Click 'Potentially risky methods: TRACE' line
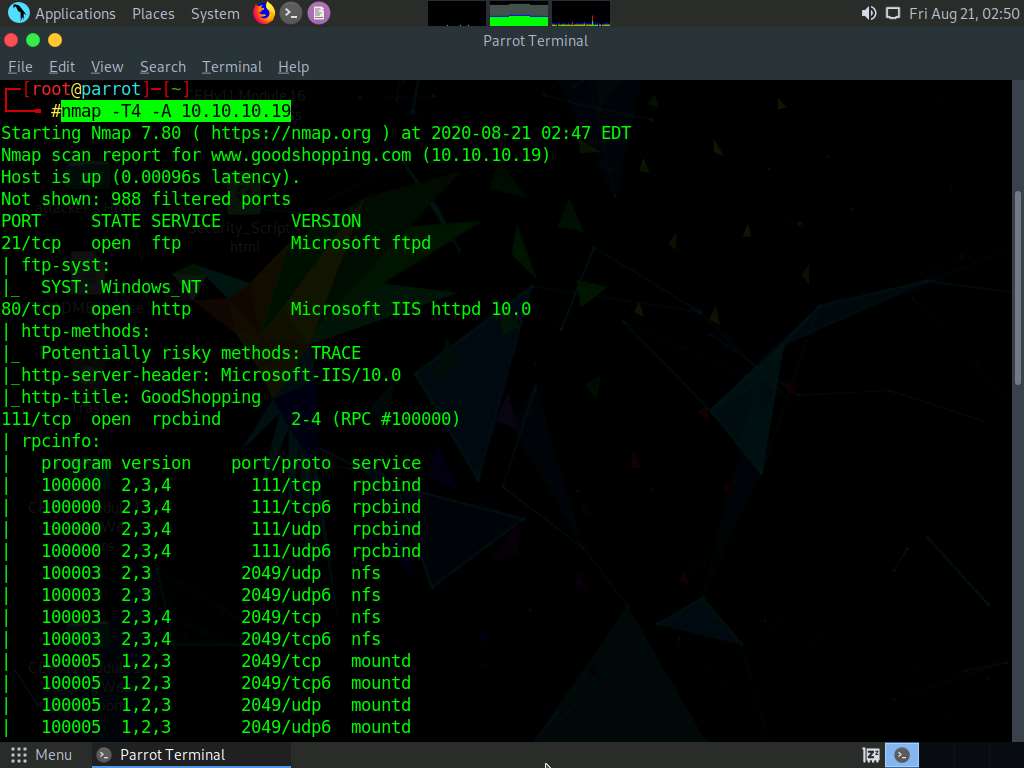This screenshot has width=1024, height=768. pyautogui.click(x=200, y=353)
